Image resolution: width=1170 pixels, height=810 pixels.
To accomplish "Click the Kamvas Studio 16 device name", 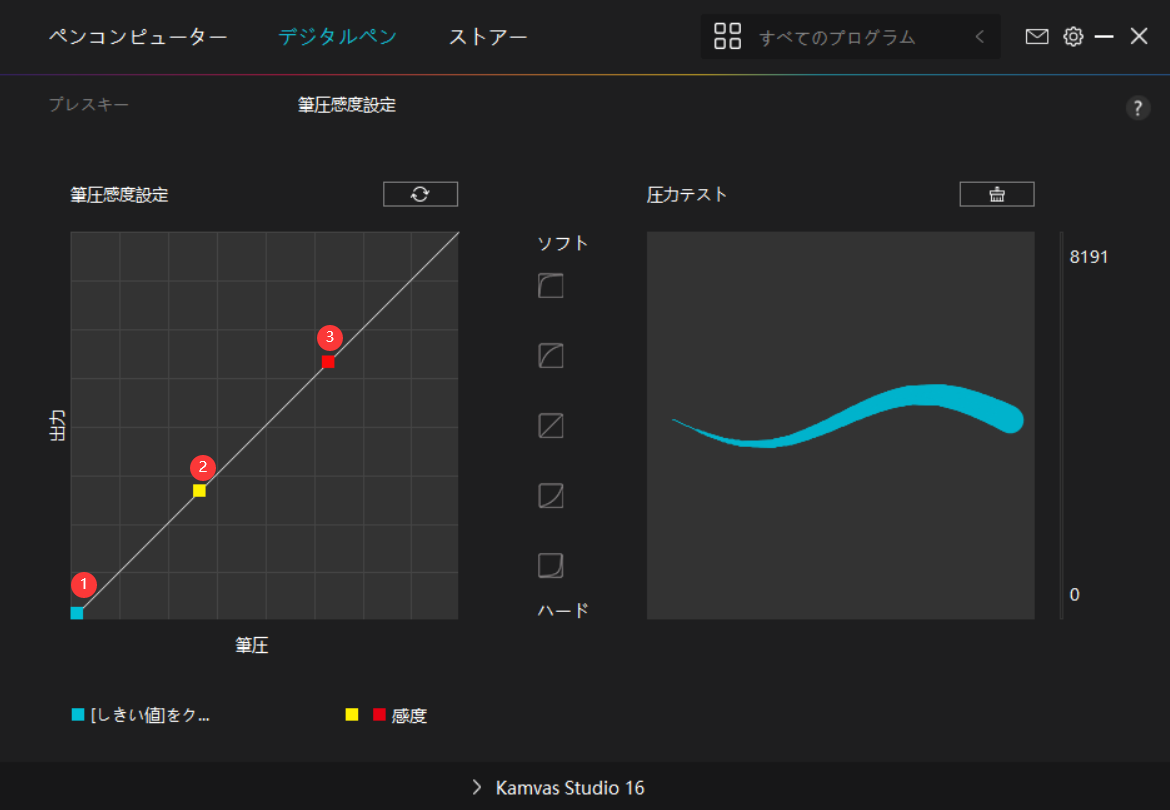I will coord(570,788).
